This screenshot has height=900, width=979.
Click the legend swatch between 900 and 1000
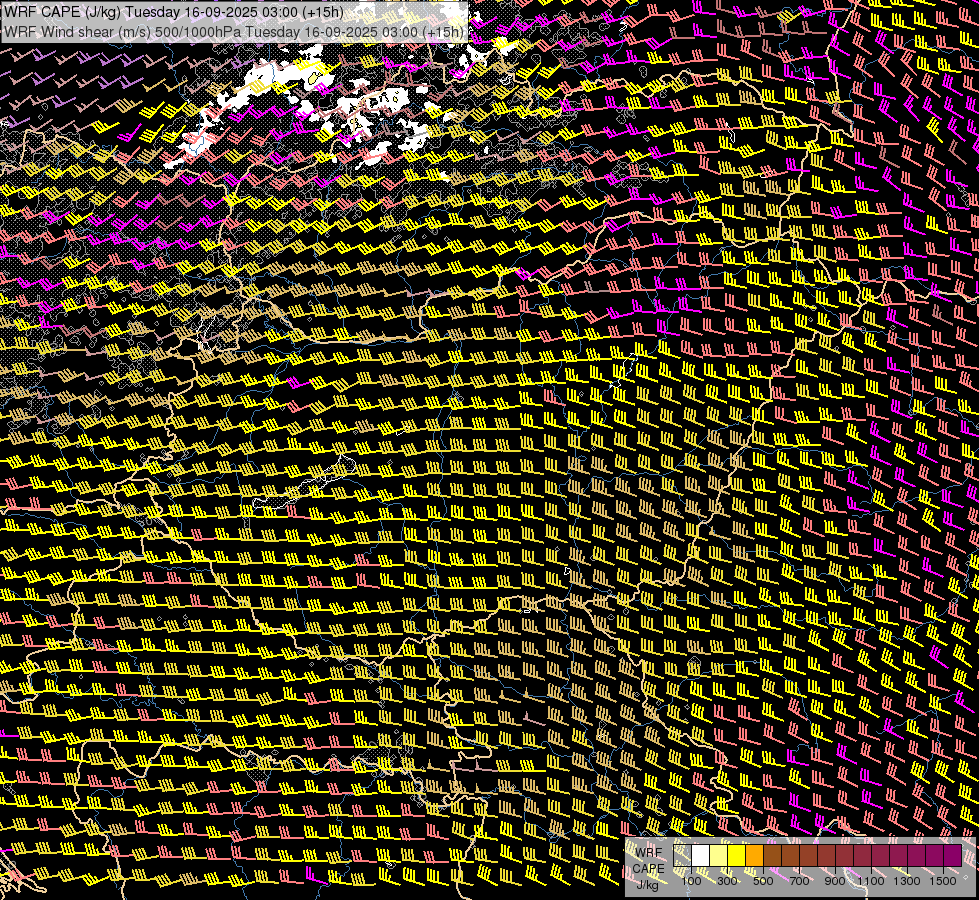point(845,856)
